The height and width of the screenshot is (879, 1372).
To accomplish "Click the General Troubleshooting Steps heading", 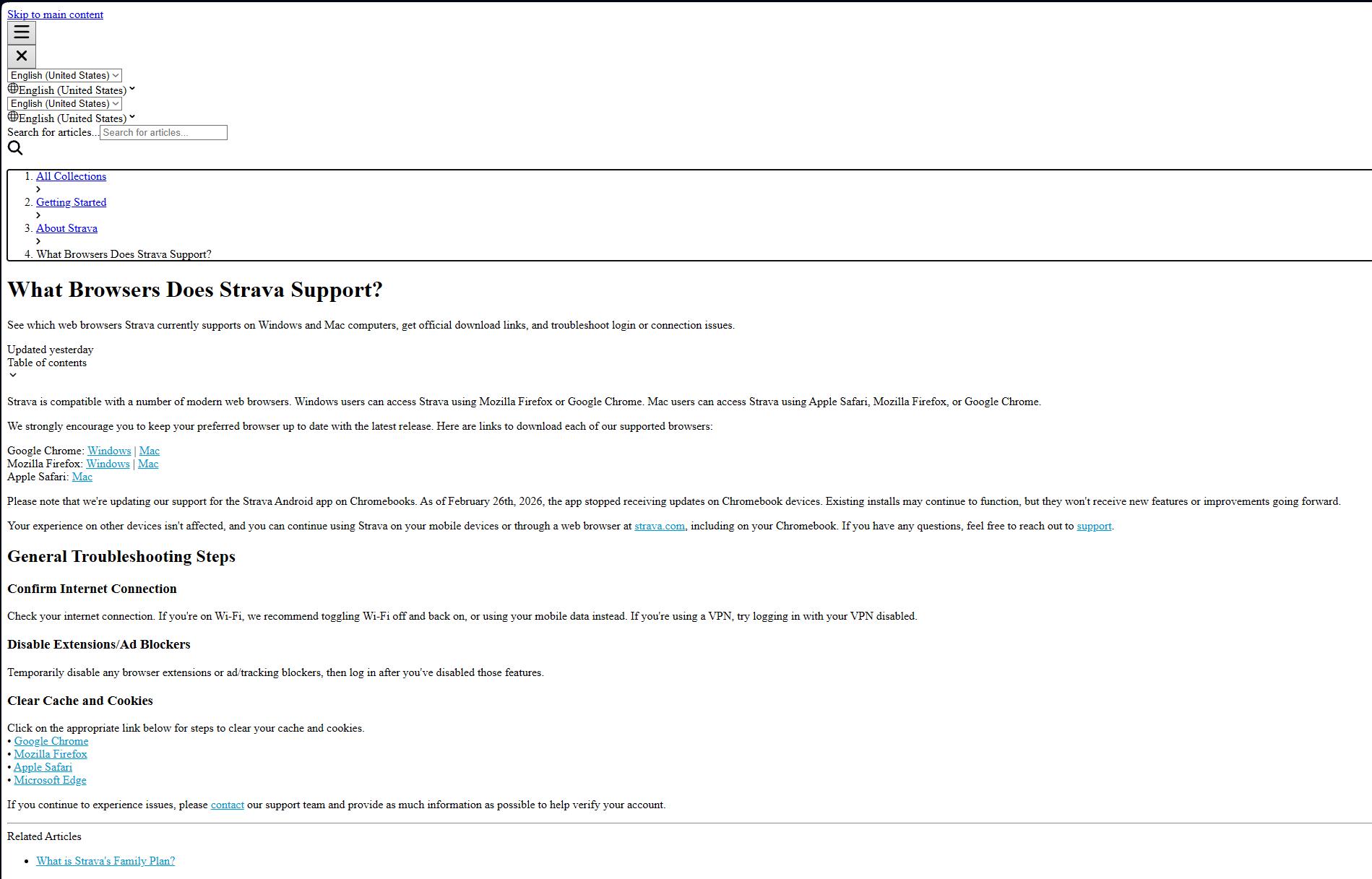I will click(x=121, y=556).
